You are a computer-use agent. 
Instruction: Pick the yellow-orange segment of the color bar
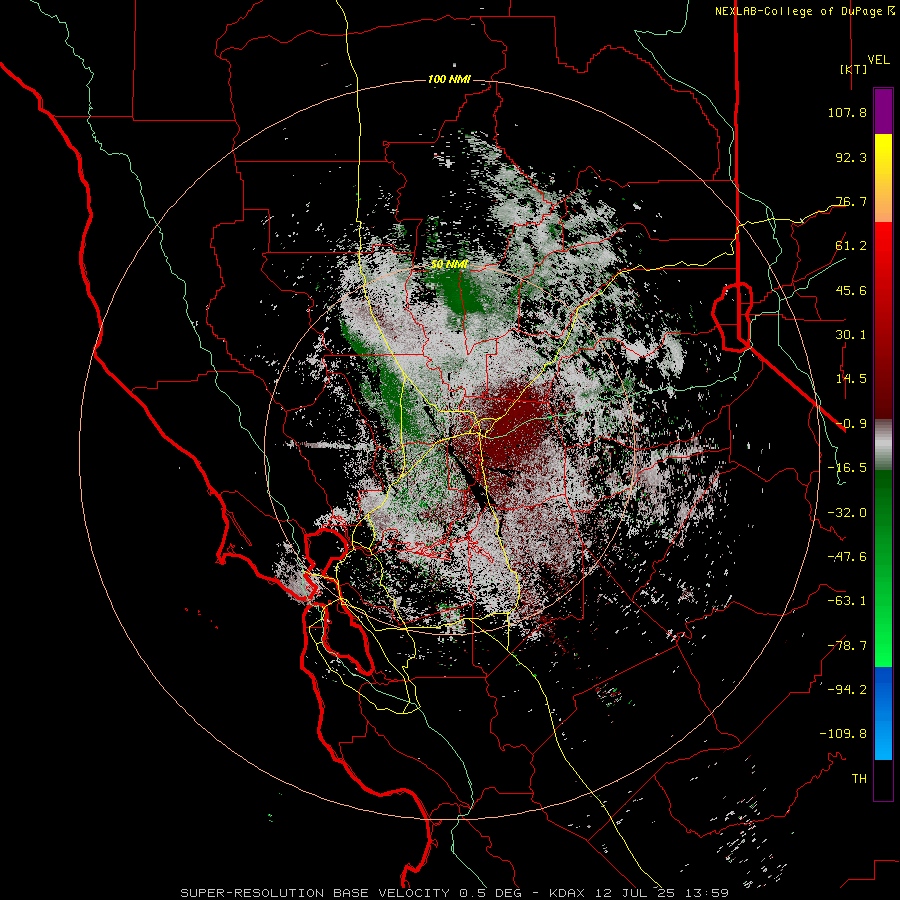pyautogui.click(x=883, y=178)
